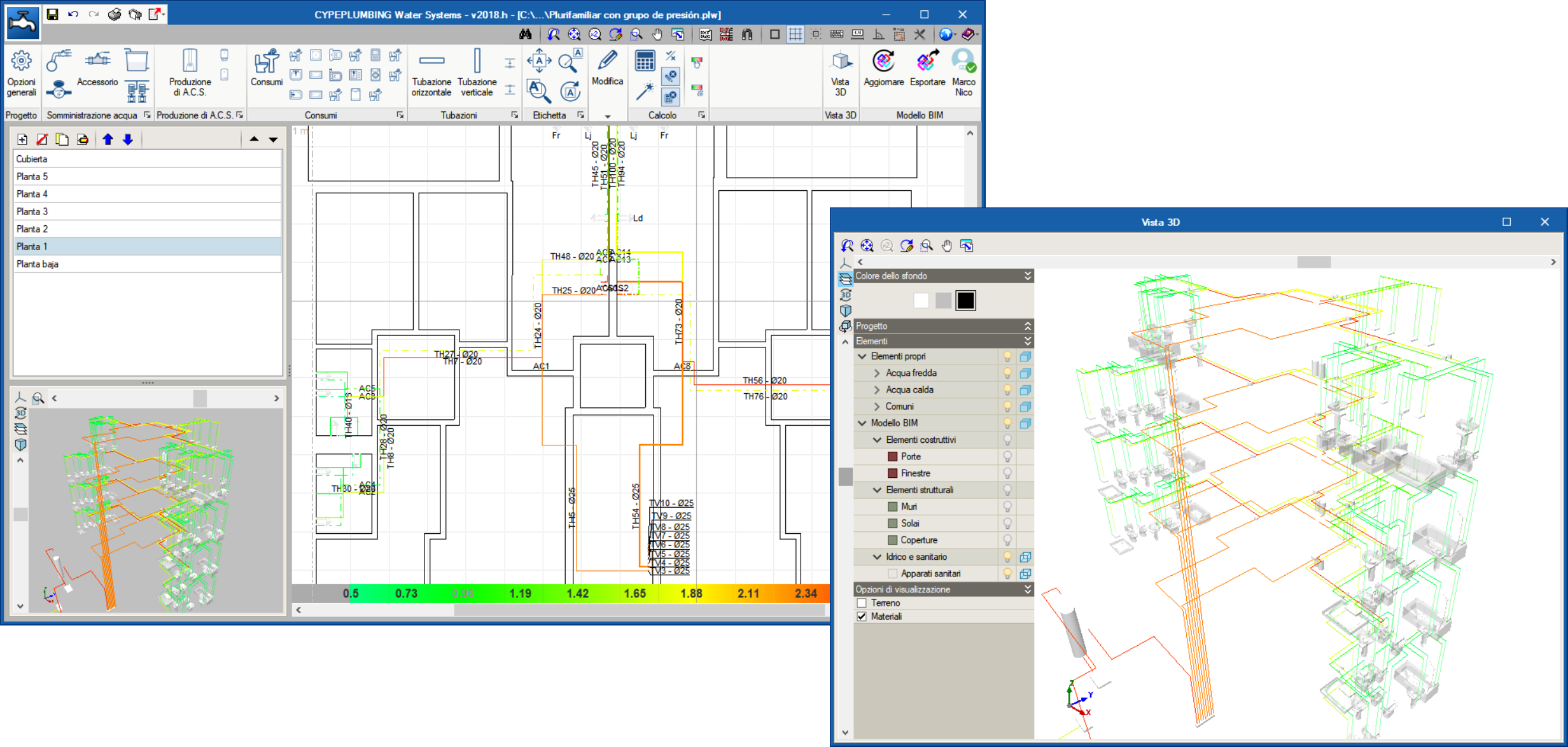Select Produzione di A.C.S. tool

190,74
